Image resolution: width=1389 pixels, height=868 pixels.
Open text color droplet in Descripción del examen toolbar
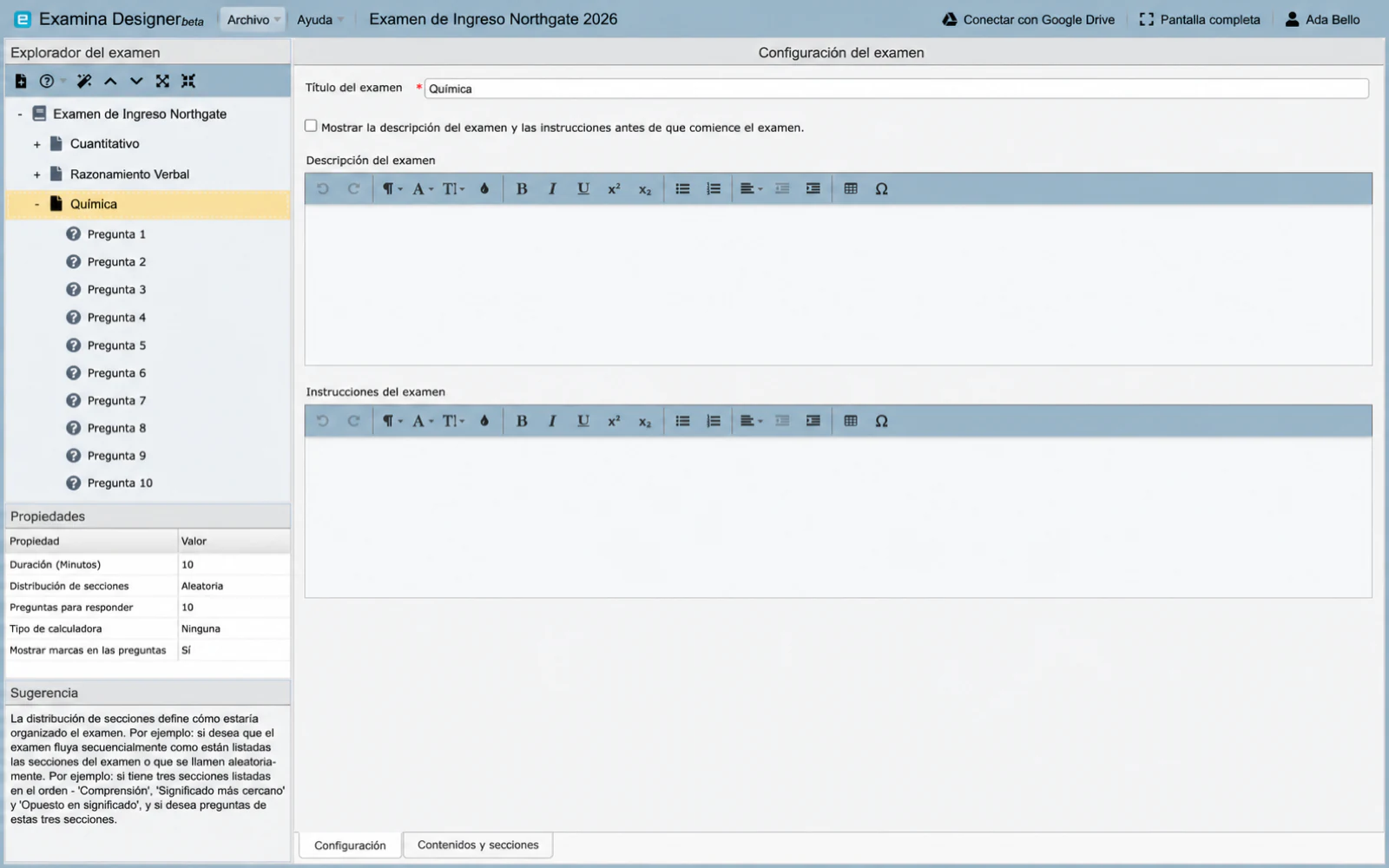(x=484, y=188)
